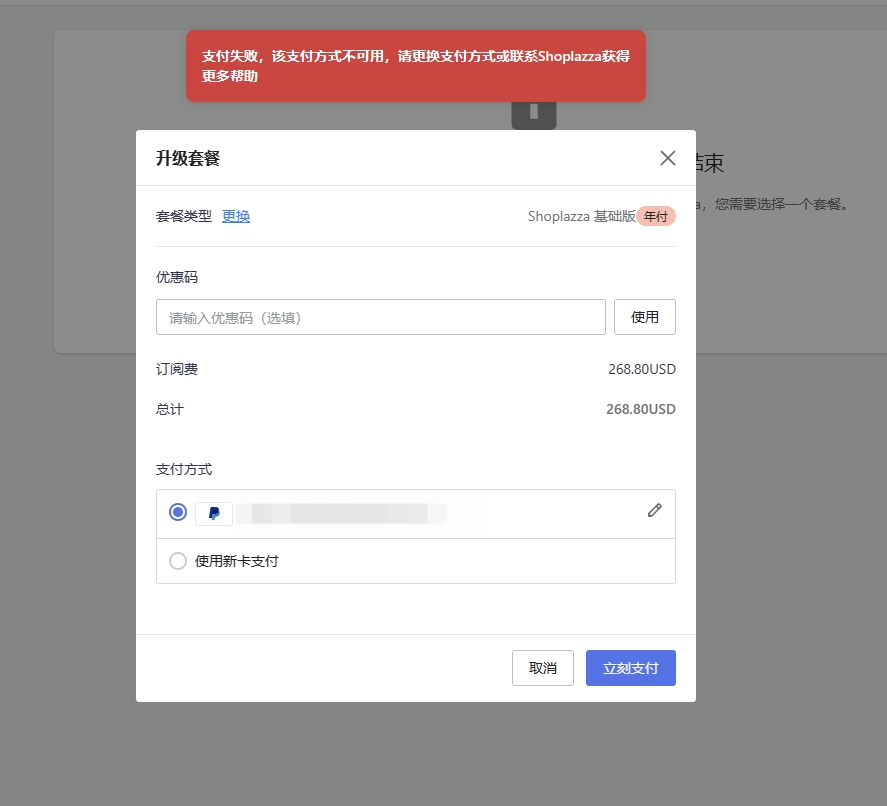
Task: Click the 年付 billing badge
Action: click(656, 216)
